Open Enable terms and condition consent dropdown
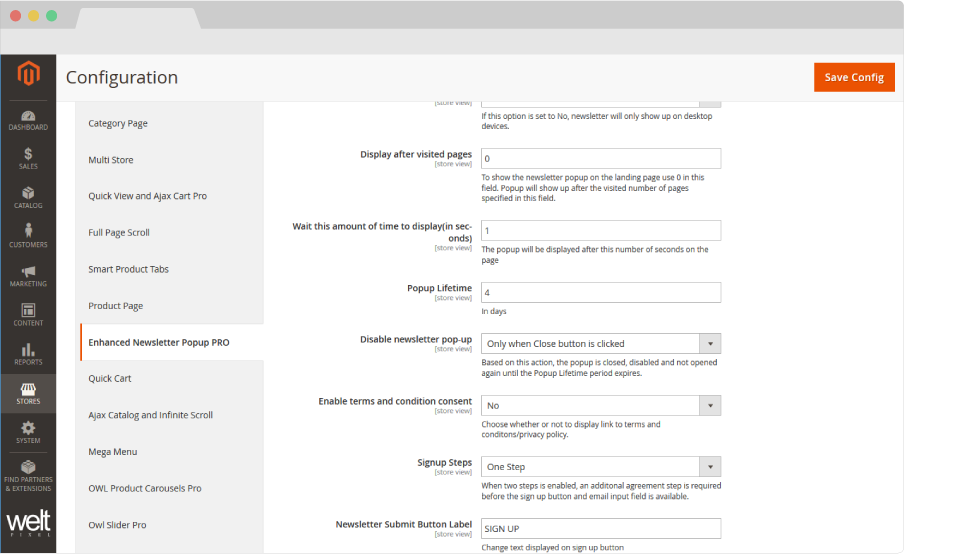This screenshot has height=559, width=960. (x=600, y=406)
